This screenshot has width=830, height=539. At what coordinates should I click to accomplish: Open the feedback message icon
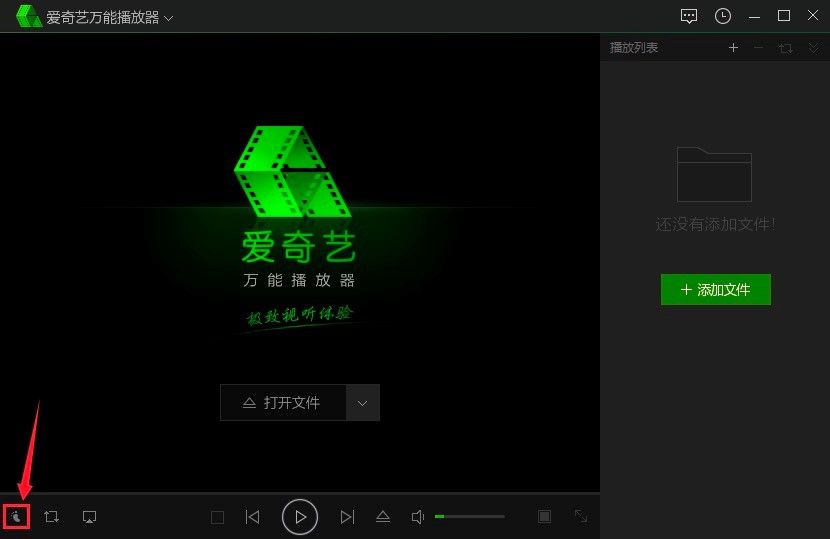point(689,16)
